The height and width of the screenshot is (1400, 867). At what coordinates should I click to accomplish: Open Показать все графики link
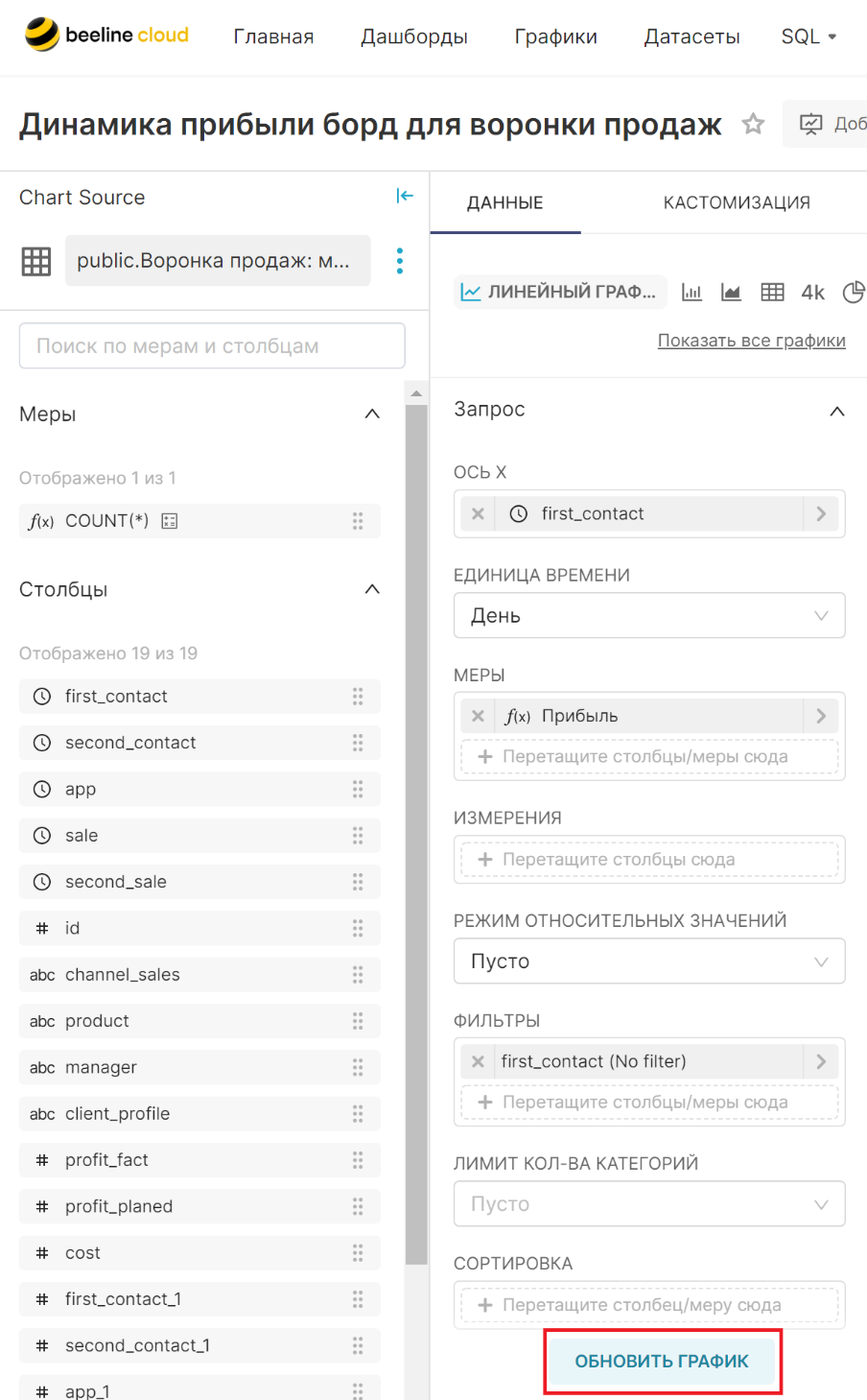pyautogui.click(x=751, y=341)
